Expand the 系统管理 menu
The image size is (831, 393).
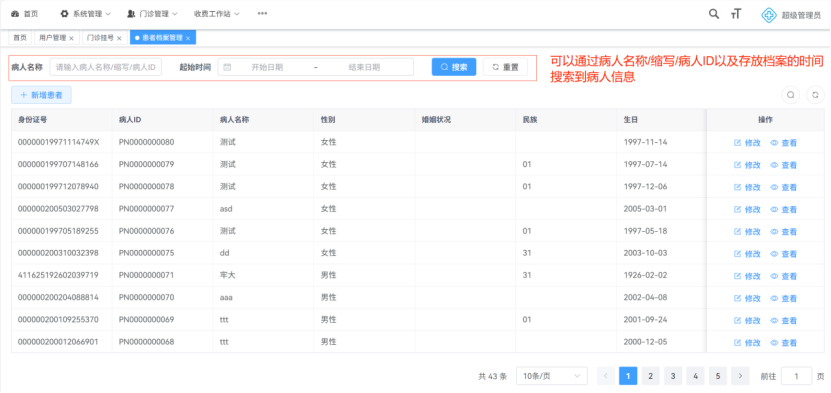(x=85, y=14)
